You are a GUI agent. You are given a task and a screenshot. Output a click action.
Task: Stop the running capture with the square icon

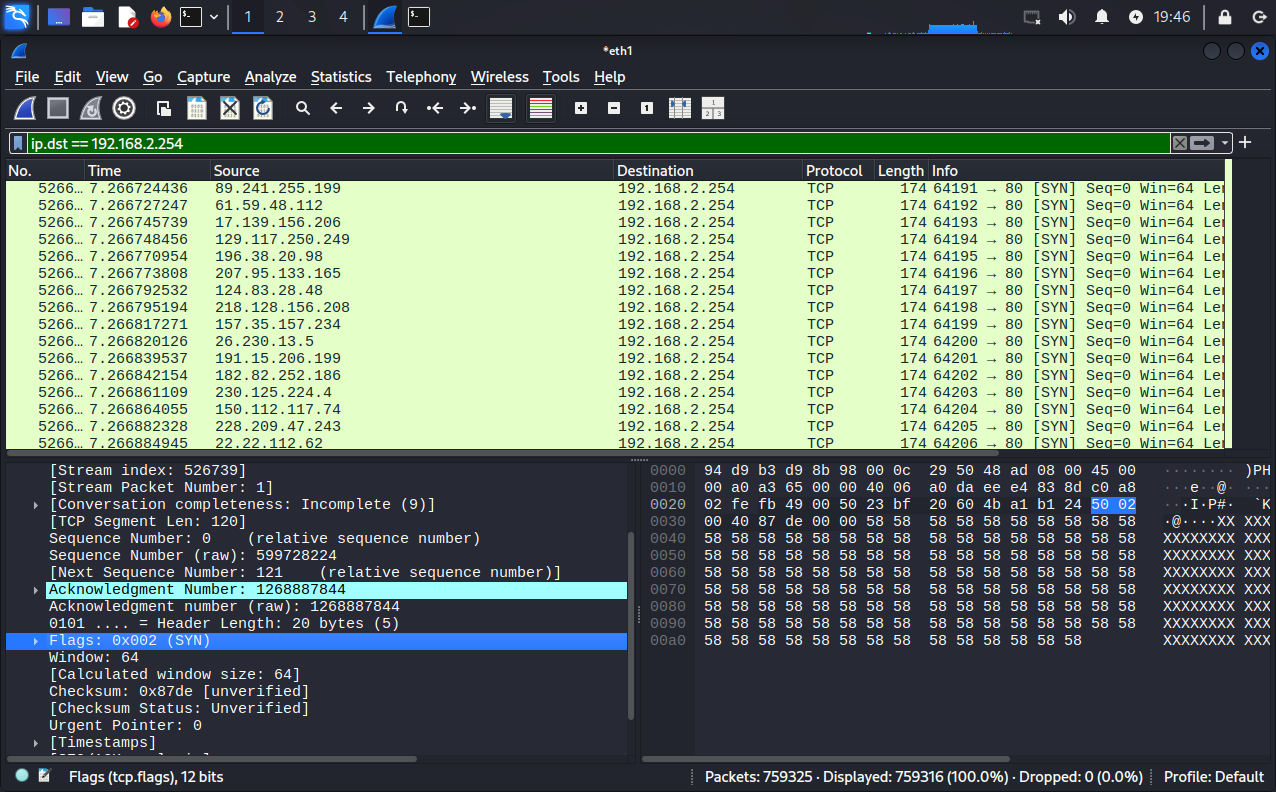coord(58,108)
